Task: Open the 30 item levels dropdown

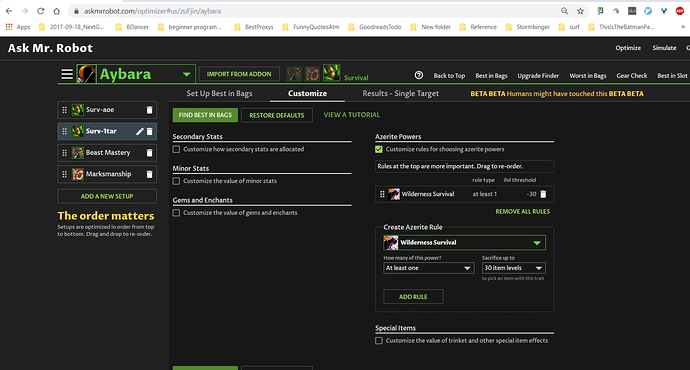Action: [514, 268]
